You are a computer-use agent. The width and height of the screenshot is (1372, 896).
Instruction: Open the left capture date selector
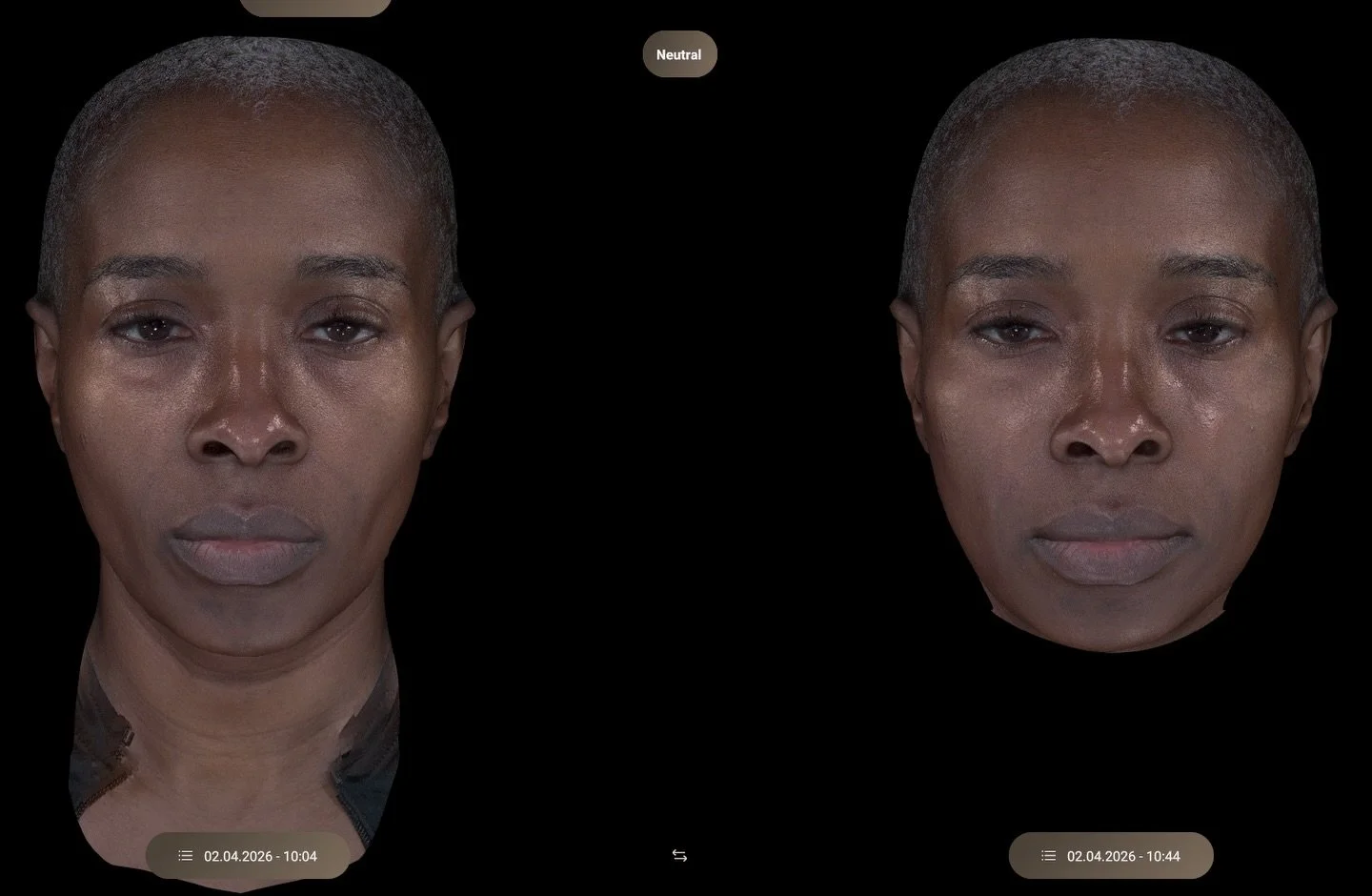(x=246, y=855)
